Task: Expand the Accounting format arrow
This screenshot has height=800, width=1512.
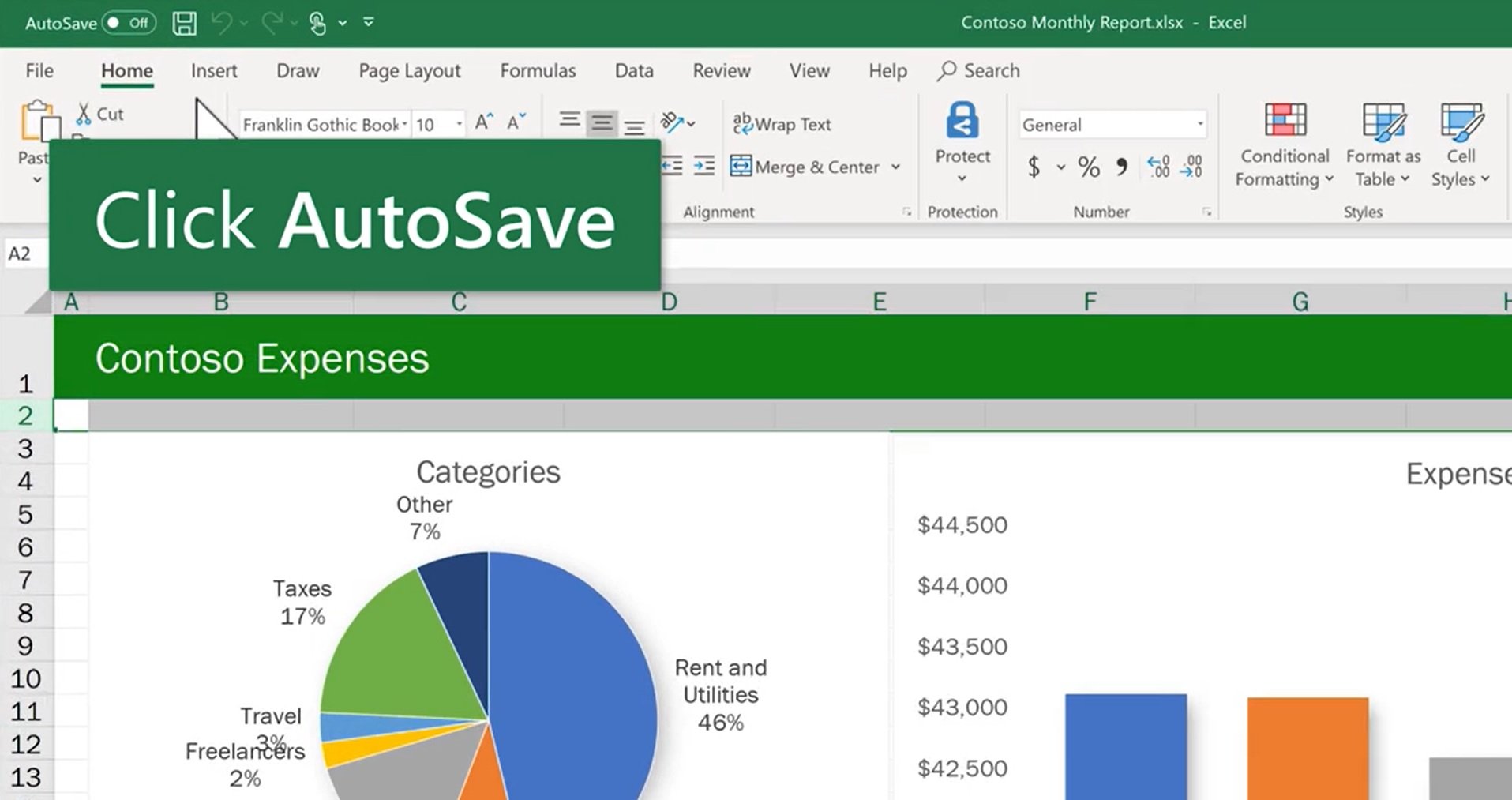Action: click(1060, 167)
